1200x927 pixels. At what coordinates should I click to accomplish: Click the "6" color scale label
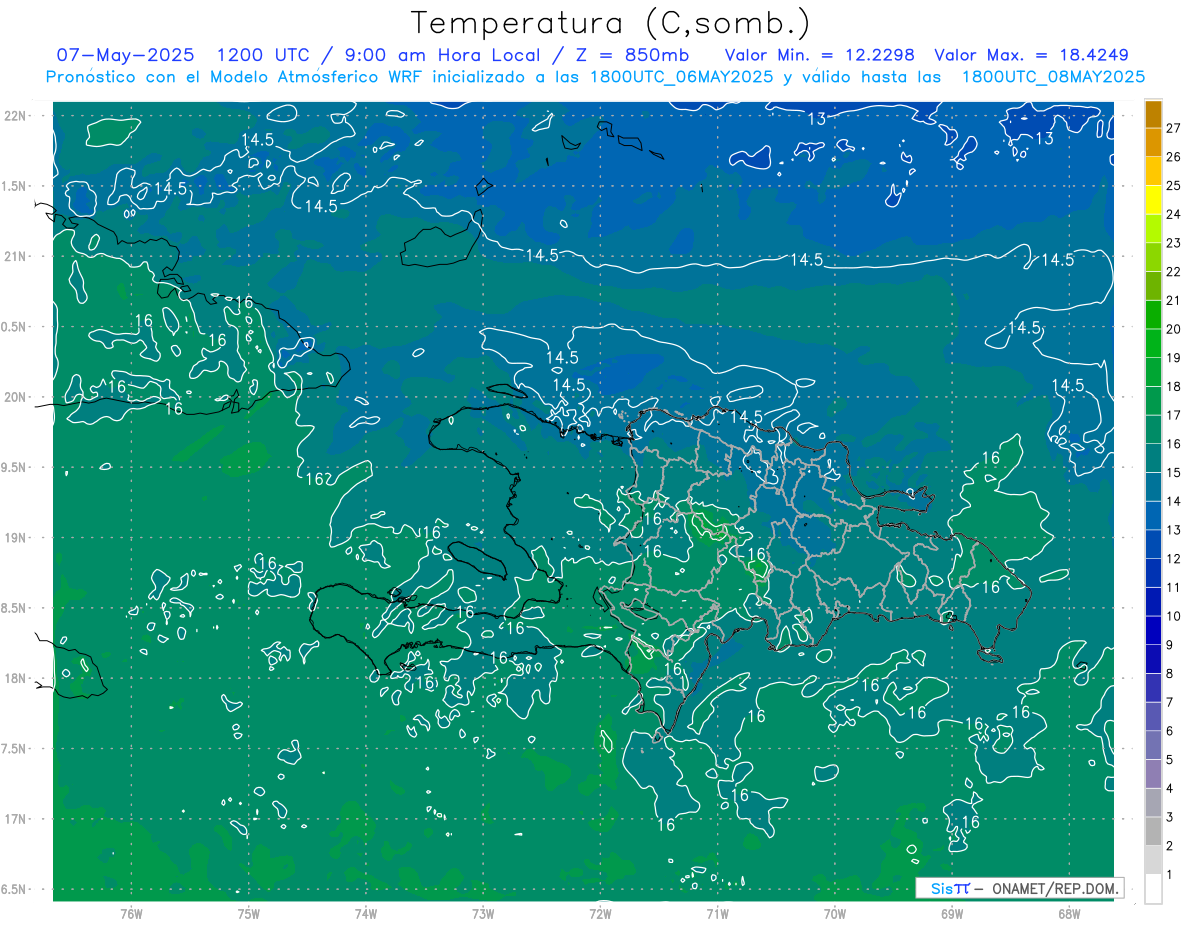[1169, 731]
